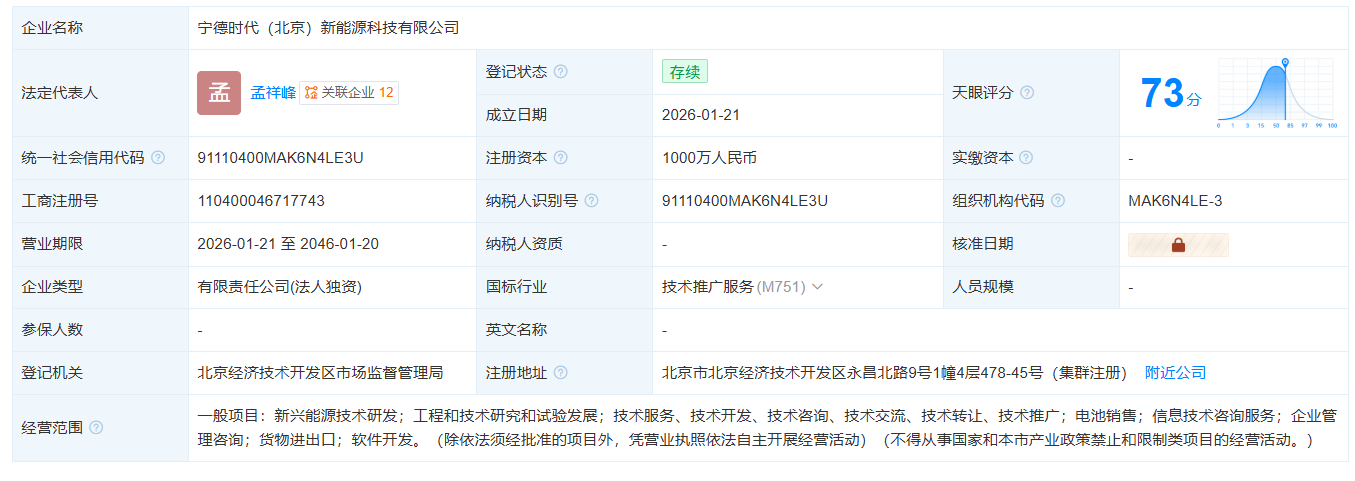This screenshot has width=1355, height=481.
Task: Click the marker on score distribution chart
Action: (x=1285, y=63)
